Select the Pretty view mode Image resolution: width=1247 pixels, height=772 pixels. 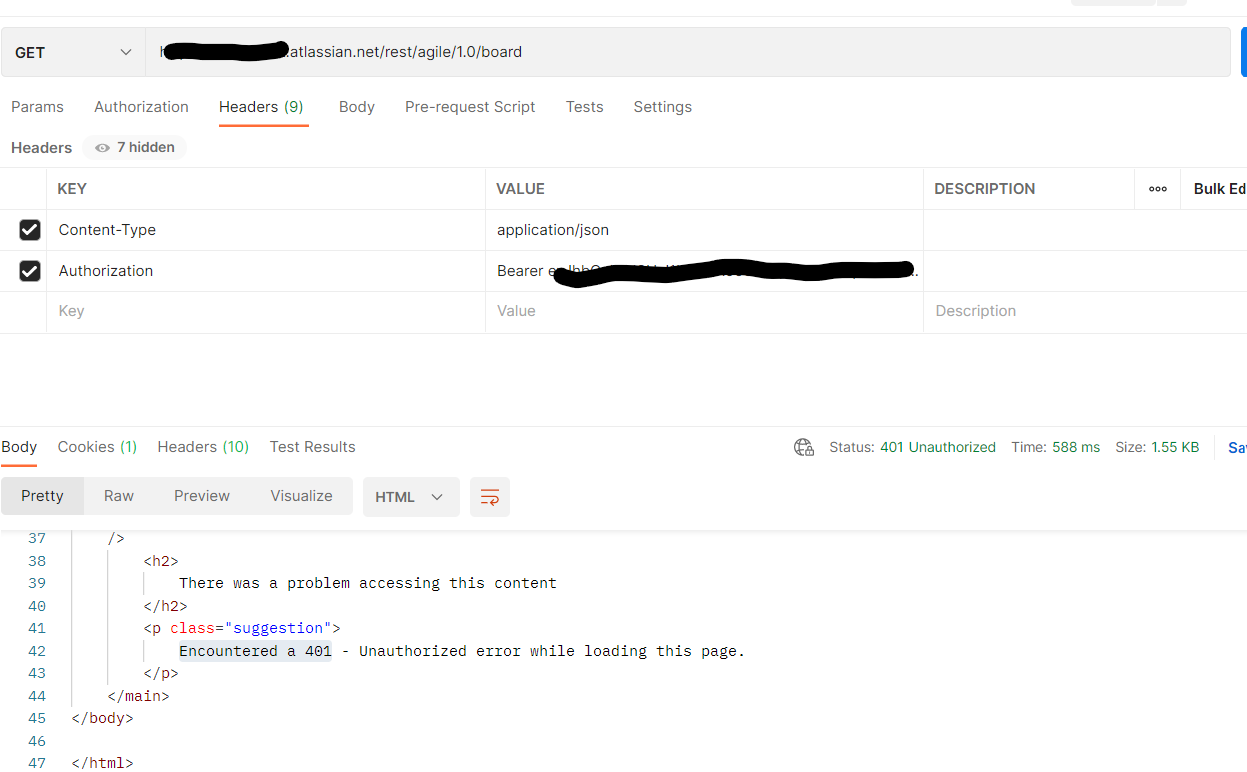pyautogui.click(x=42, y=496)
